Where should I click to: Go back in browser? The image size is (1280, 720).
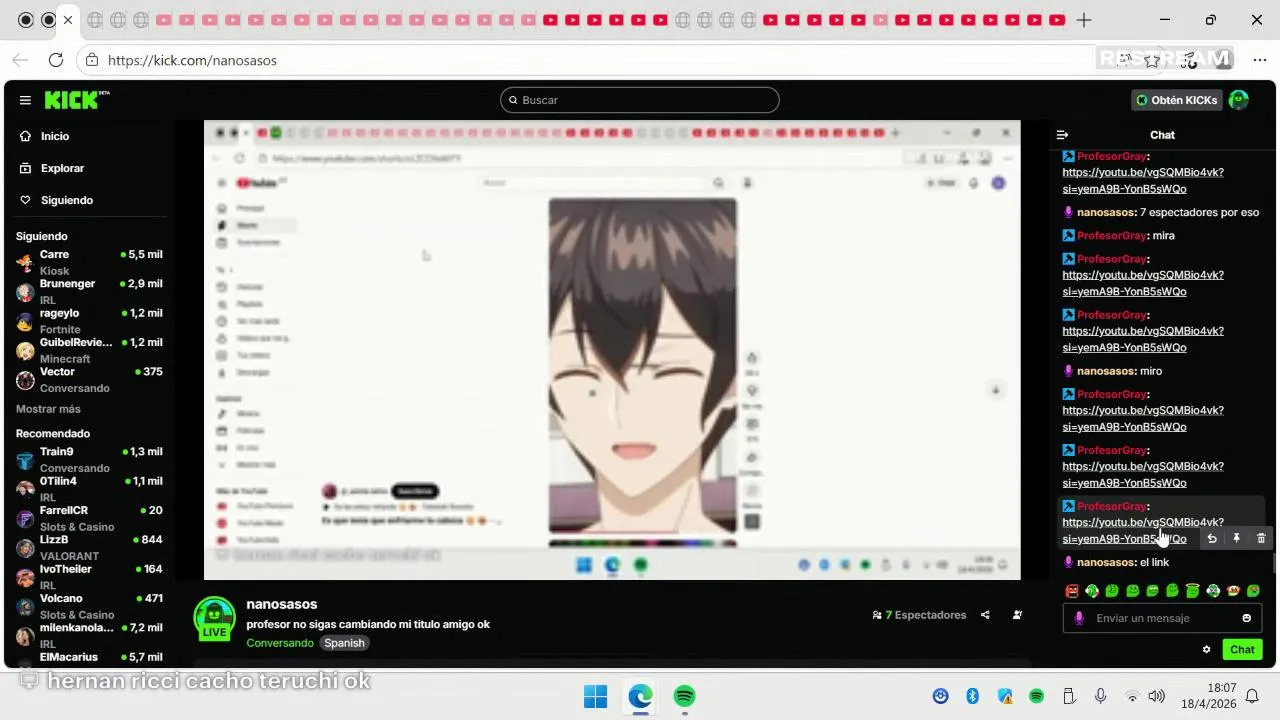(20, 60)
